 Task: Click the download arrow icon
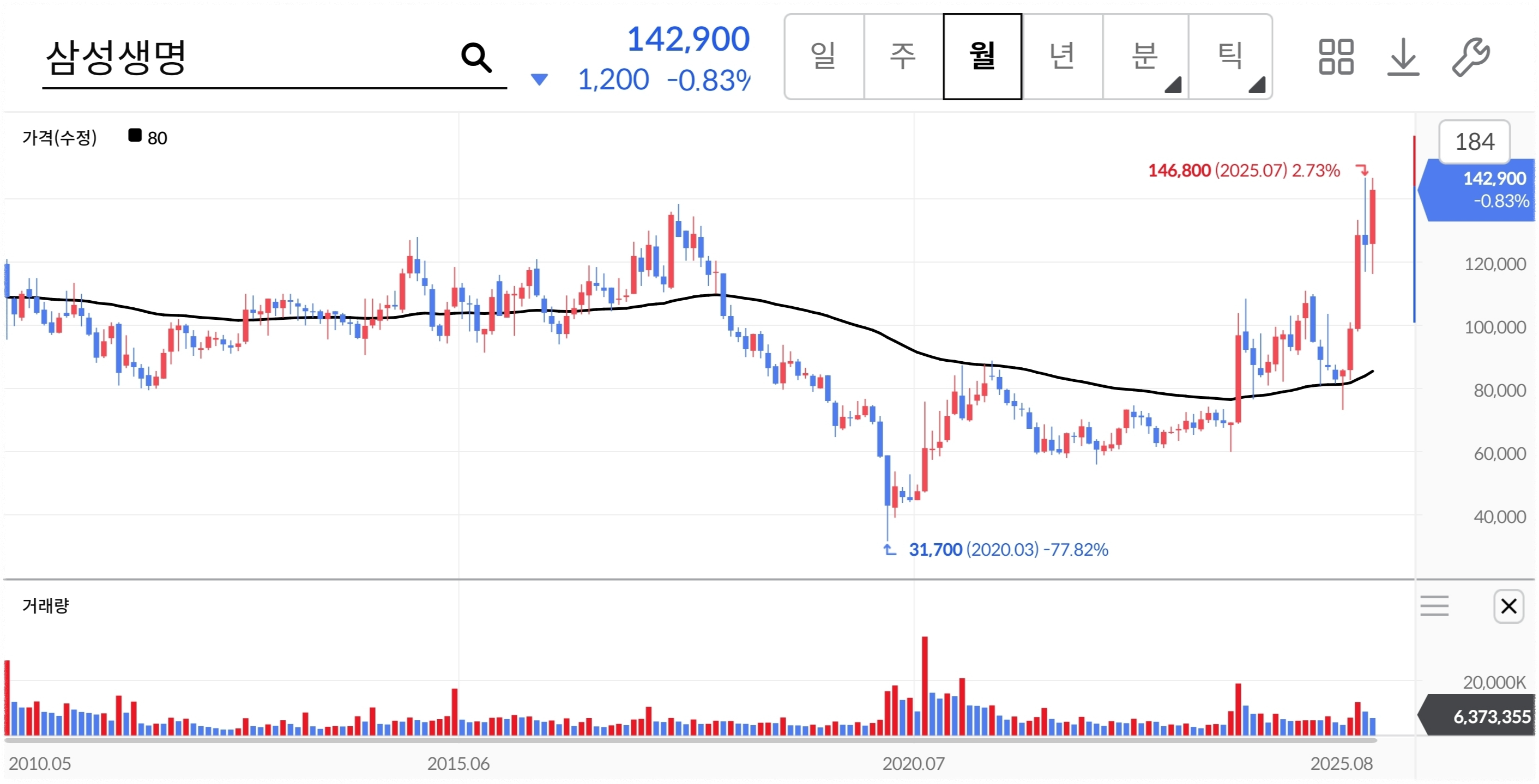(1402, 57)
